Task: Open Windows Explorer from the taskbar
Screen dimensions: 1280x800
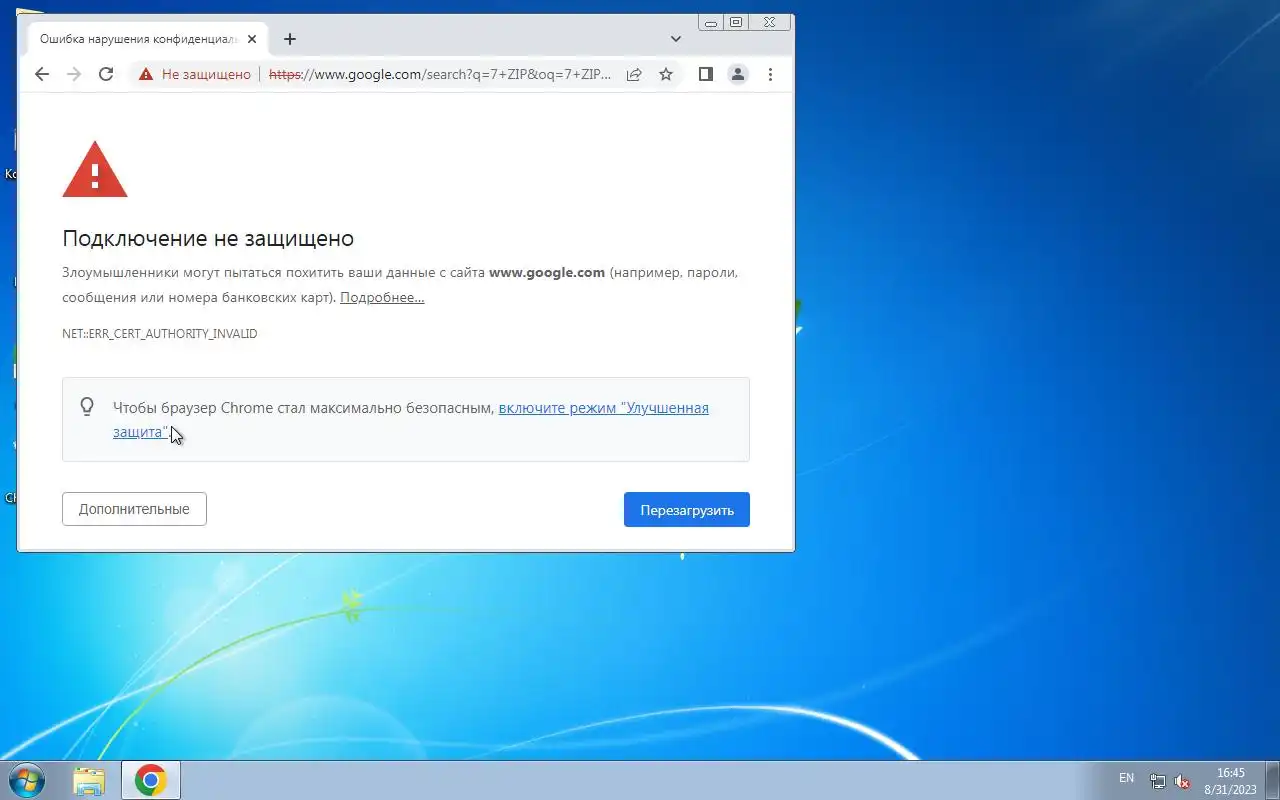Action: click(x=89, y=780)
